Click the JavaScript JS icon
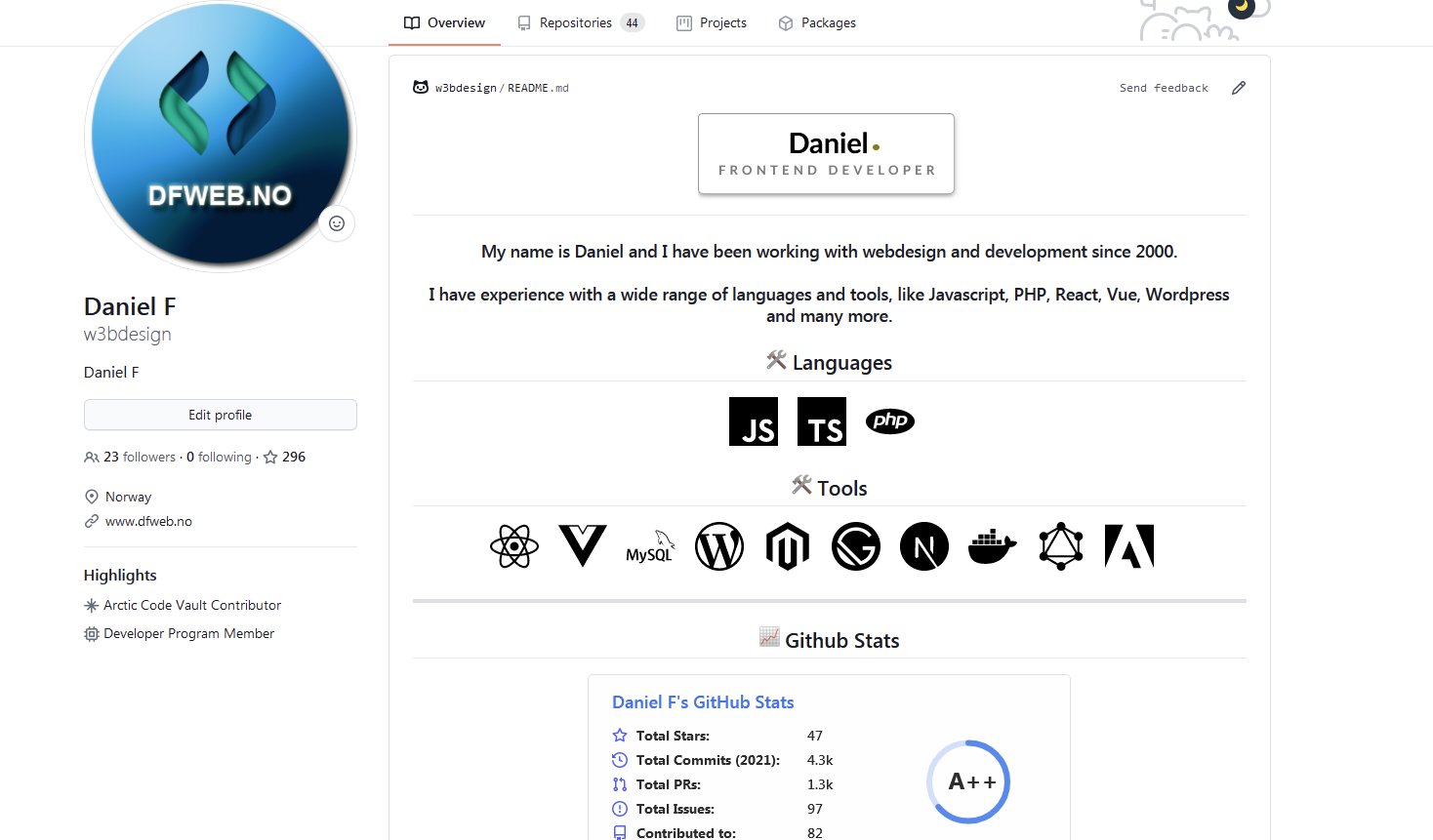 pos(754,421)
